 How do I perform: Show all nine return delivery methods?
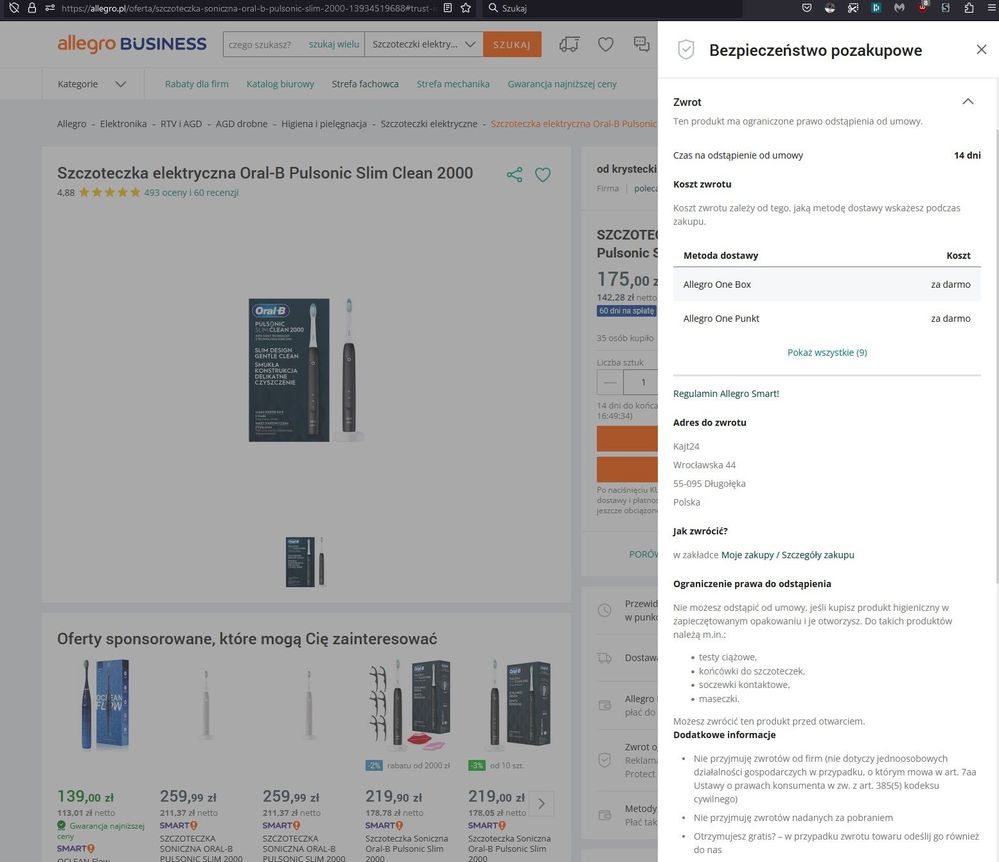[x=827, y=352]
